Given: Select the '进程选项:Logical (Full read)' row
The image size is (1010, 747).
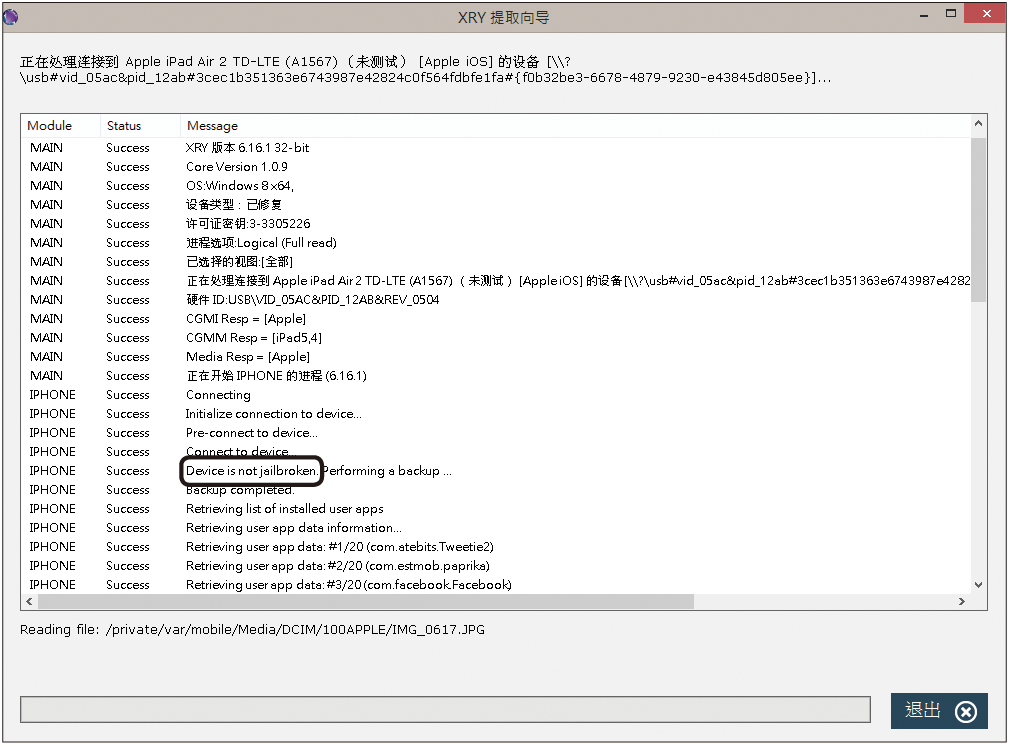Looking at the screenshot, I should (496, 243).
